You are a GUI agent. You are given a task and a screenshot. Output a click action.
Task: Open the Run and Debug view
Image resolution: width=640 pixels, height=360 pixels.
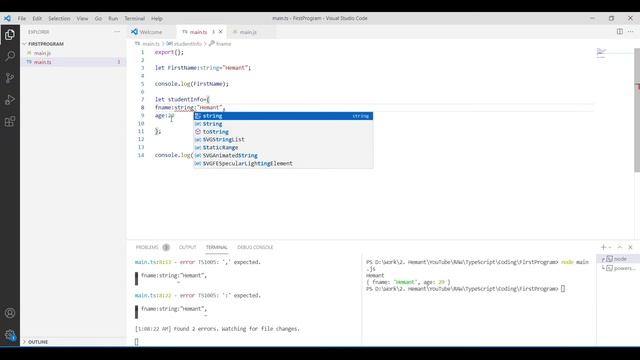[10, 100]
